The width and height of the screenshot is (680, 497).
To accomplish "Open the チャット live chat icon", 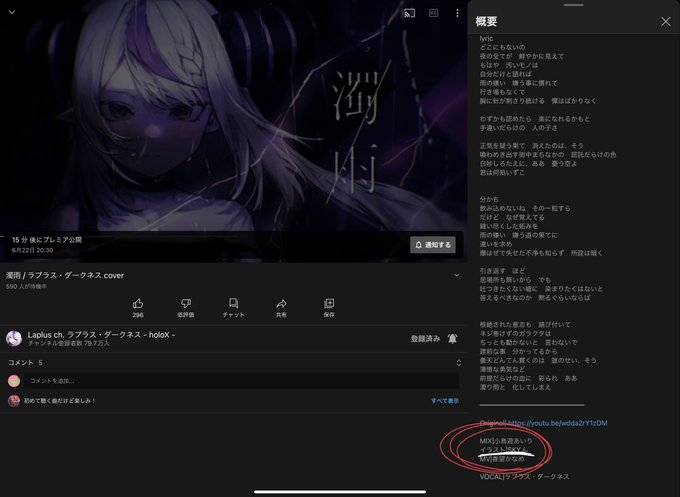I will coord(233,303).
